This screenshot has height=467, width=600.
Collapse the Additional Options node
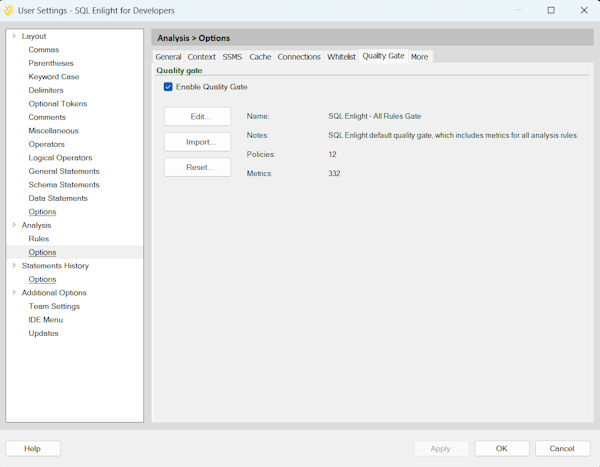[x=14, y=292]
